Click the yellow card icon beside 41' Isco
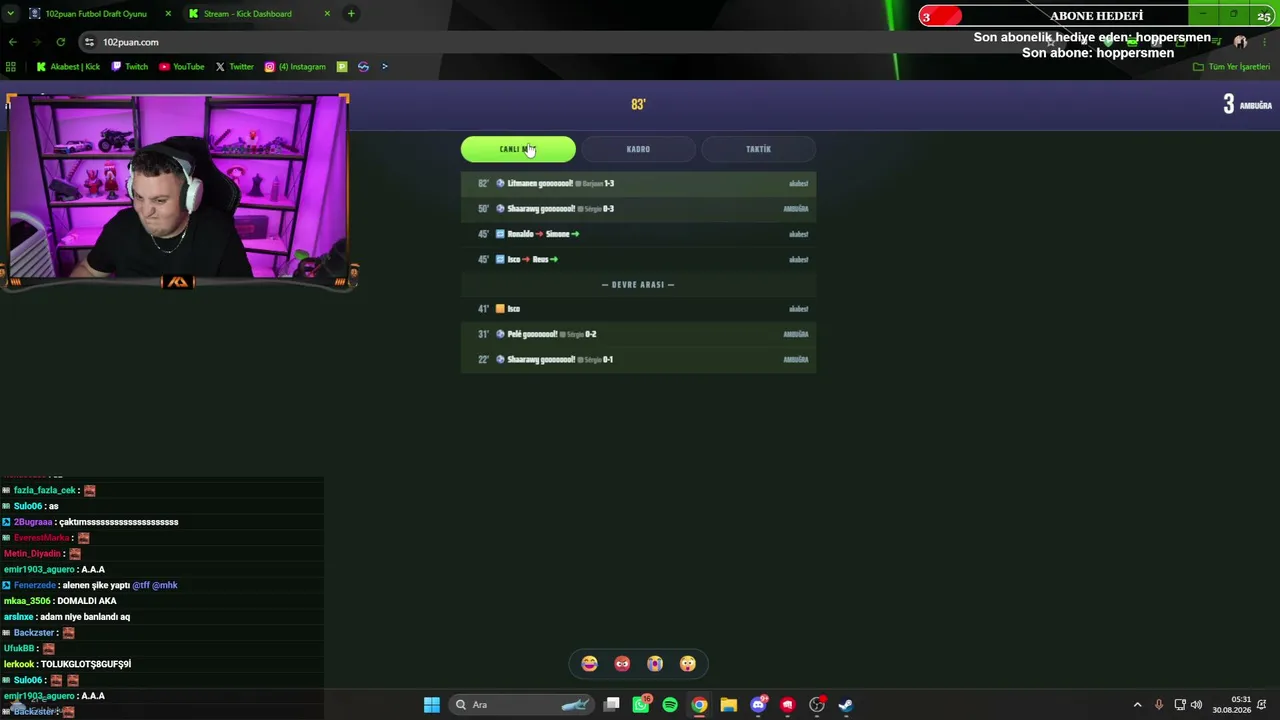The image size is (1280, 720). tap(500, 309)
